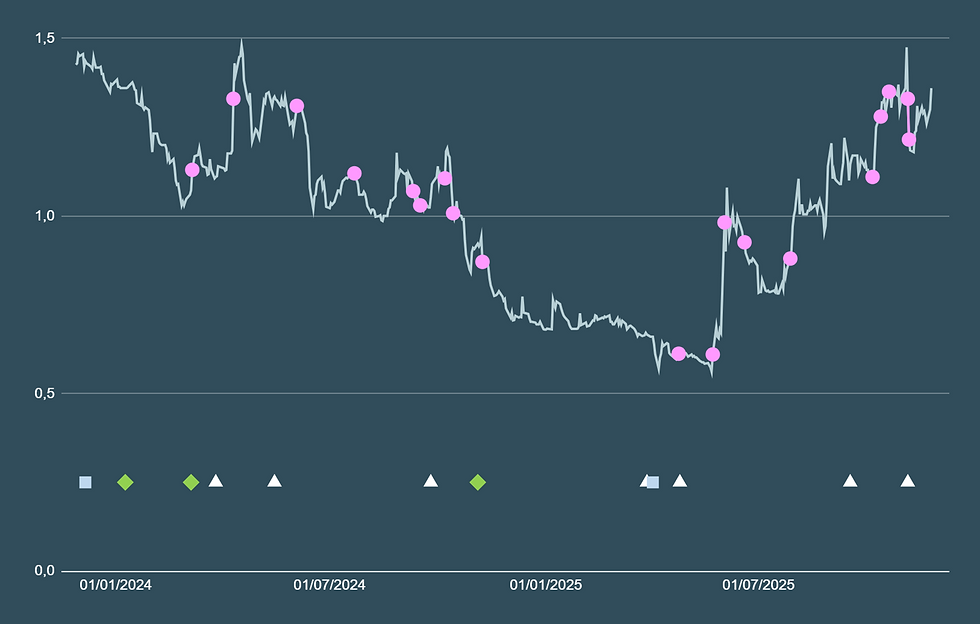Click the pink dot just at the 1,0 line in October 2024
This screenshot has height=624, width=980.
[x=453, y=213]
